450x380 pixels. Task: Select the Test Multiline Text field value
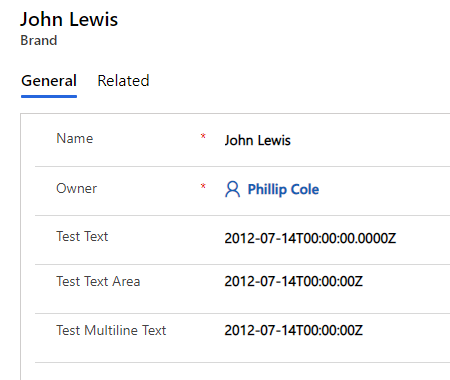coord(293,330)
